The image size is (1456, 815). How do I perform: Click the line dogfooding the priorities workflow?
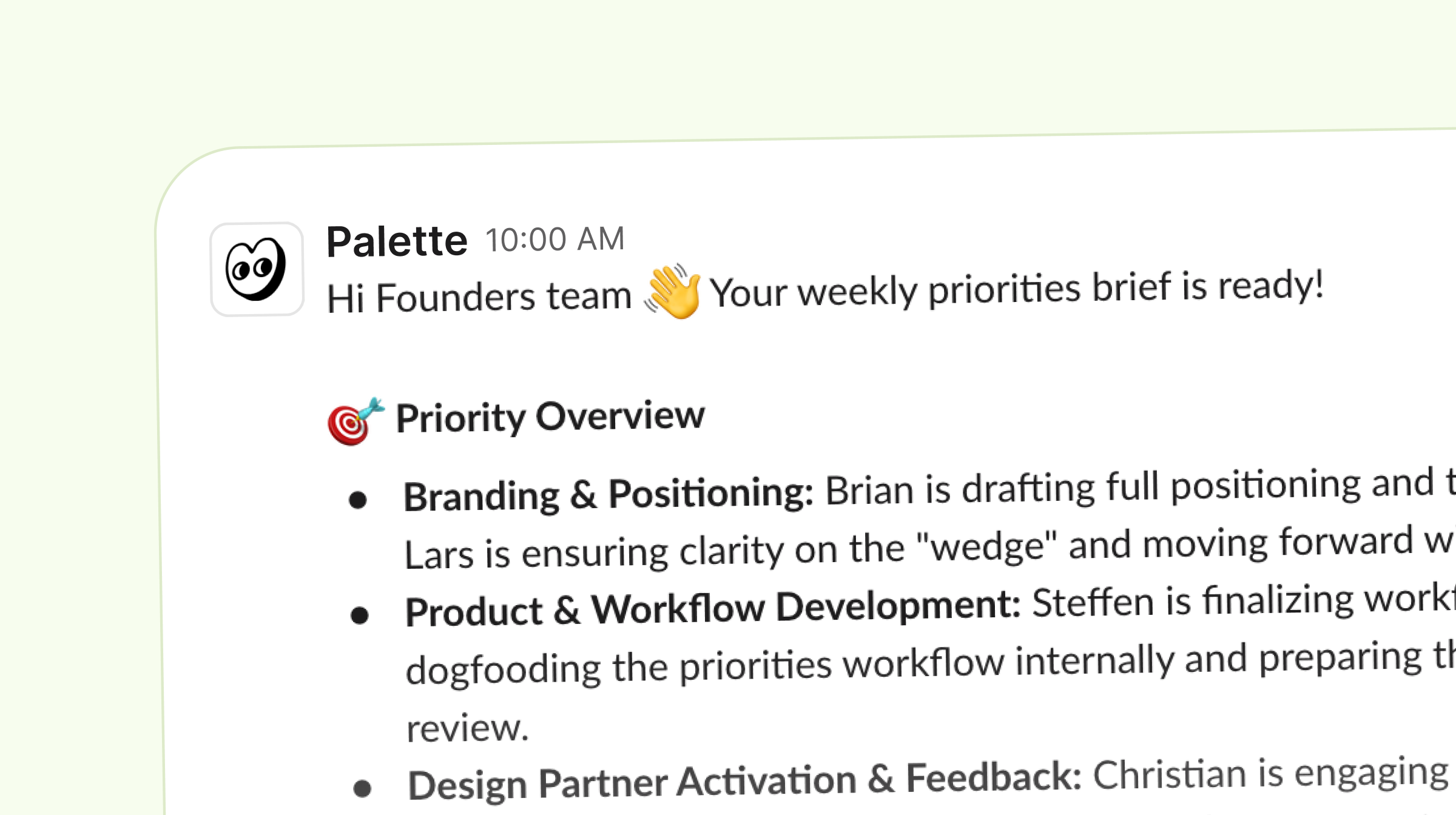pos(931,663)
